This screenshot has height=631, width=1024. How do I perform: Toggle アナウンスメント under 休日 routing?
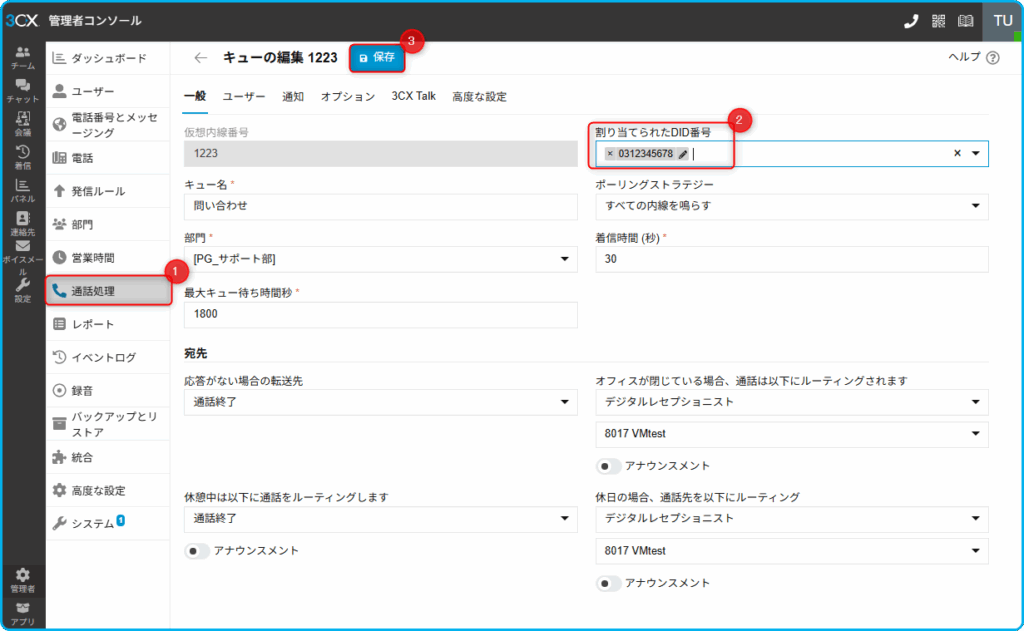coord(609,583)
